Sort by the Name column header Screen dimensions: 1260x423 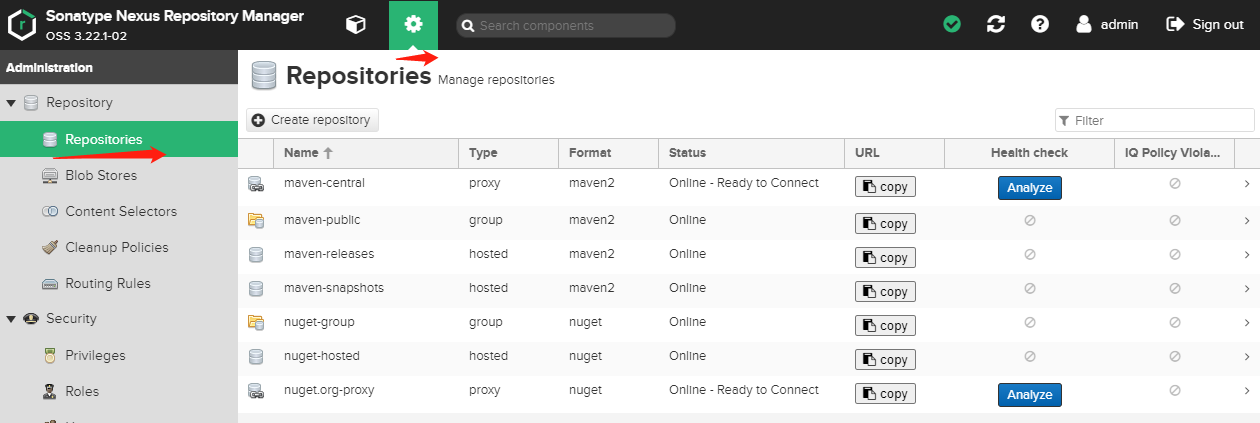[x=366, y=153]
